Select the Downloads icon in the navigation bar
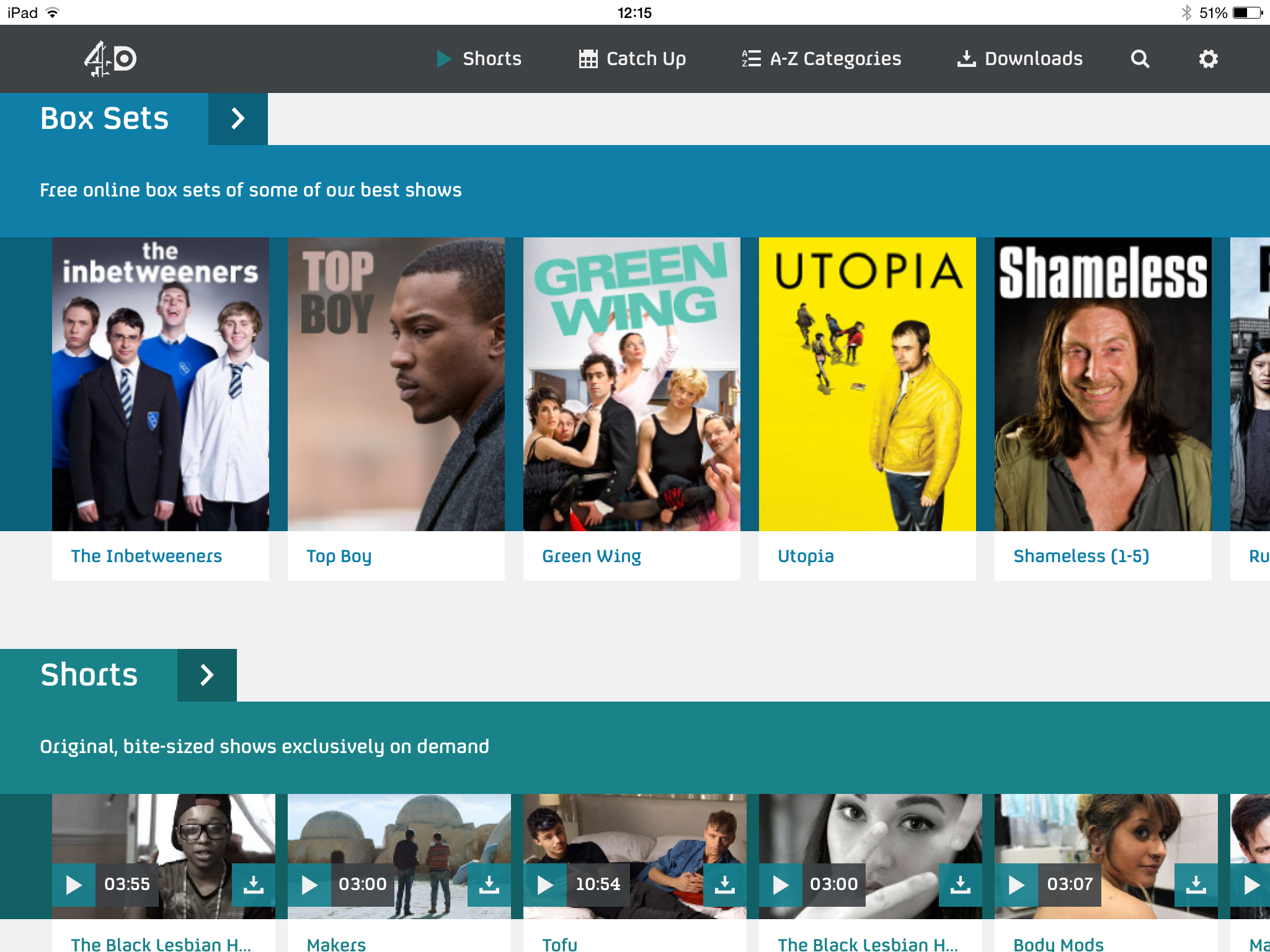This screenshot has width=1270, height=952. click(966, 58)
